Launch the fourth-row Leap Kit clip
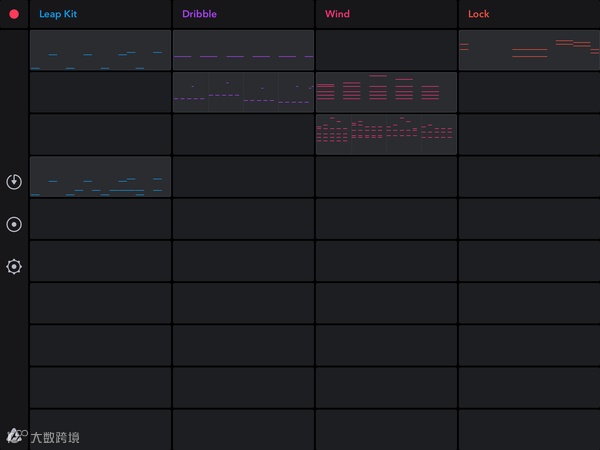This screenshot has height=450, width=600. (x=100, y=176)
